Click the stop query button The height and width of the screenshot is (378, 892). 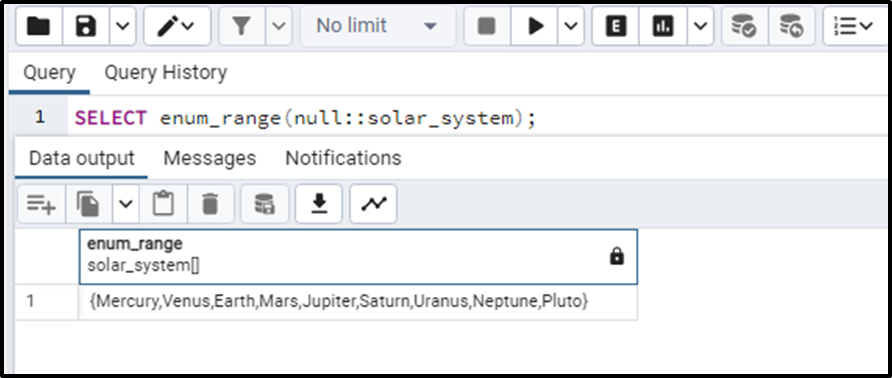pos(487,26)
